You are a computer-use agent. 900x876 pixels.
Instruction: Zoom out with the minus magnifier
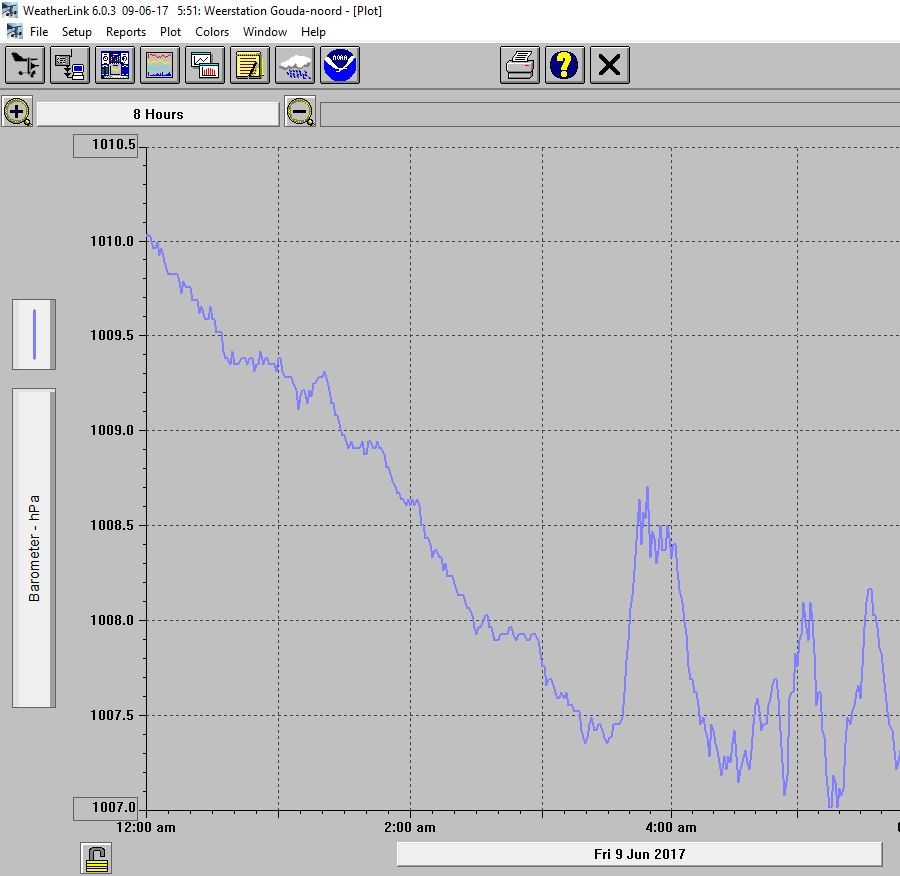300,111
